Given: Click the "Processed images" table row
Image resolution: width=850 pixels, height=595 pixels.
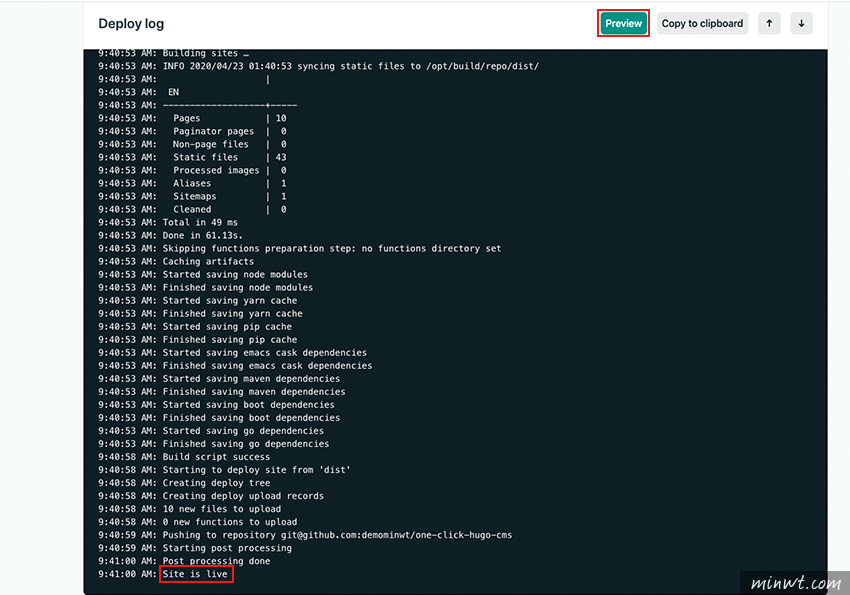Looking at the screenshot, I should 192,171.
